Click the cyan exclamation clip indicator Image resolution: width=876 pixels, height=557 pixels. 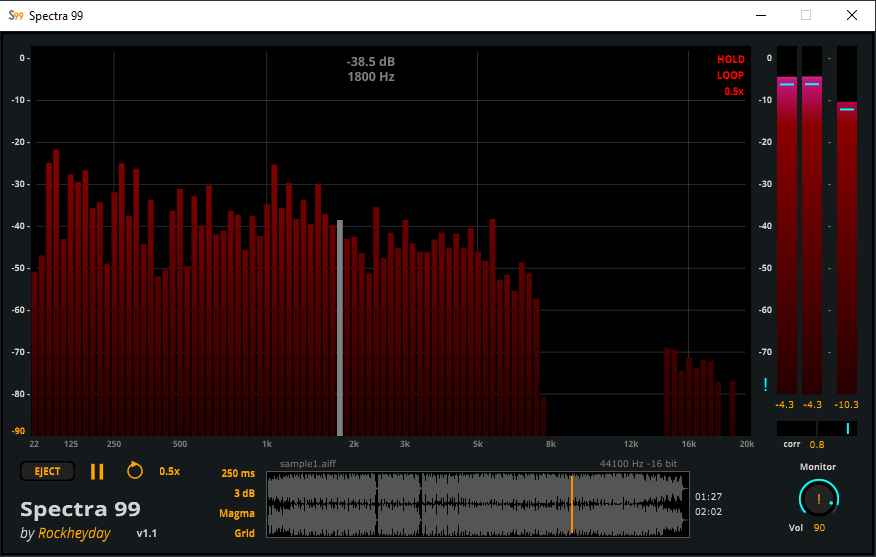click(x=765, y=384)
